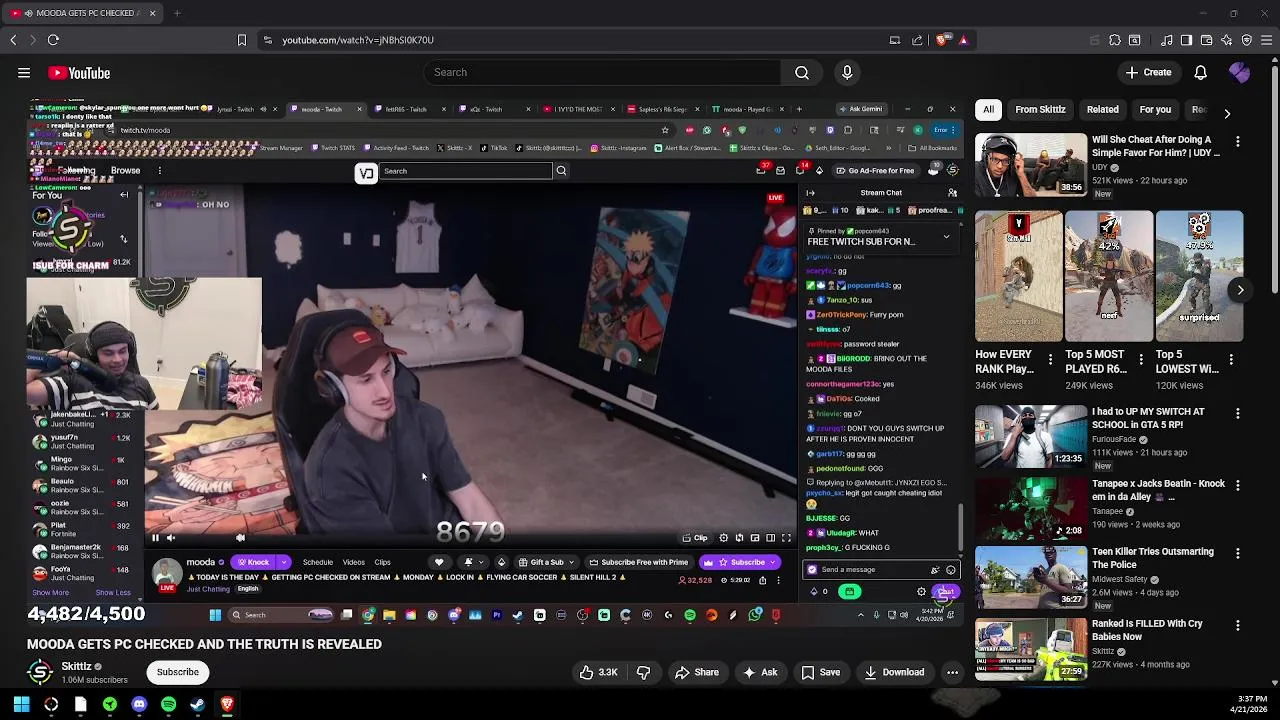1280x720 pixels.
Task: Click the Skittlz channel avatar below the video
Action: [40, 672]
